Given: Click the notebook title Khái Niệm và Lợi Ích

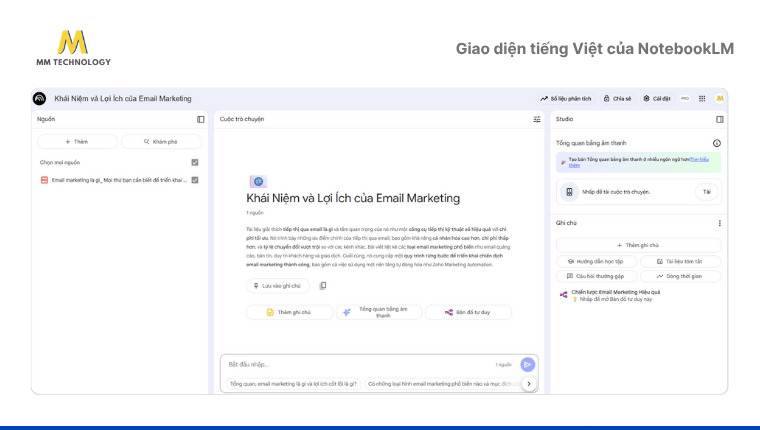Looking at the screenshot, I should click(x=123, y=98).
